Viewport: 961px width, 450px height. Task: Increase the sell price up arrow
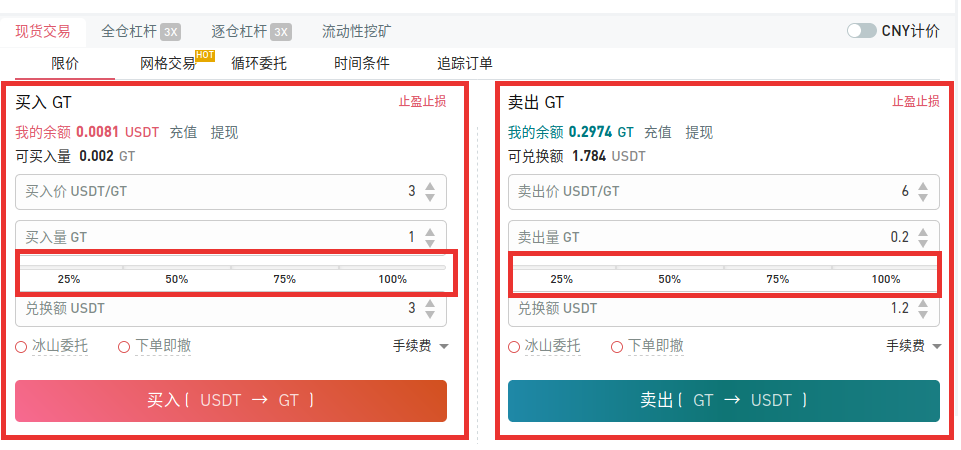[x=922, y=186]
